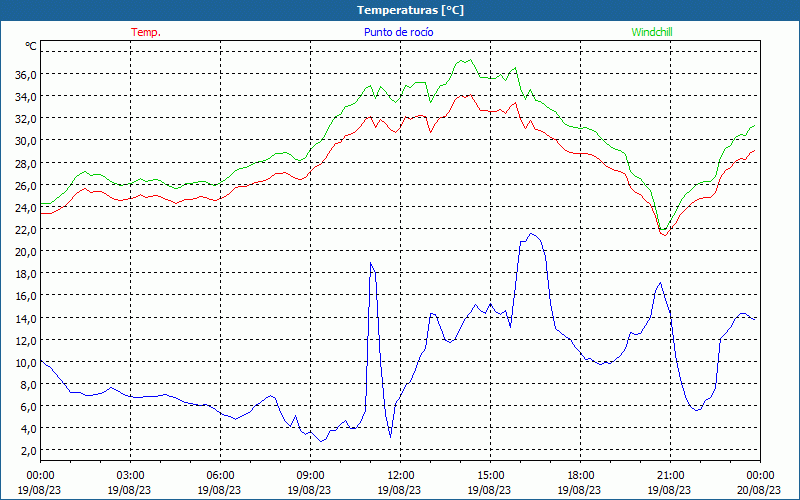The width and height of the screenshot is (800, 500).
Task: Click the Temperaturas [°C] chart title
Action: [x=410, y=10]
